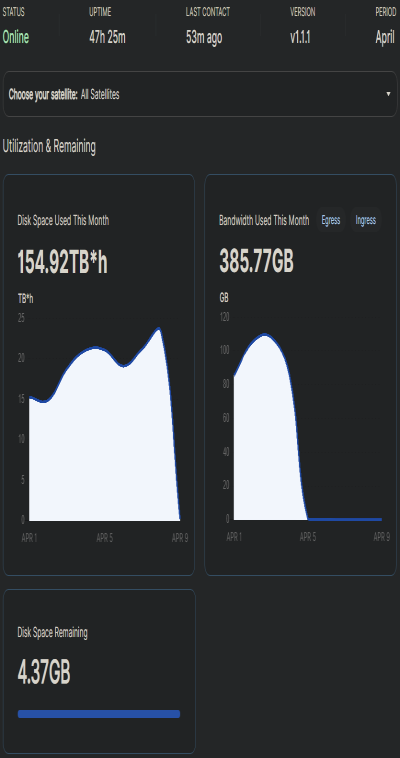Click the Online status value
The width and height of the screenshot is (400, 758).
point(16,37)
